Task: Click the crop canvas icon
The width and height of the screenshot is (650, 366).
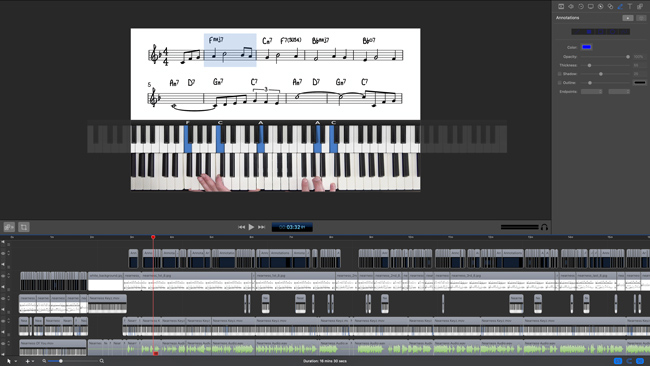Action: point(24,227)
